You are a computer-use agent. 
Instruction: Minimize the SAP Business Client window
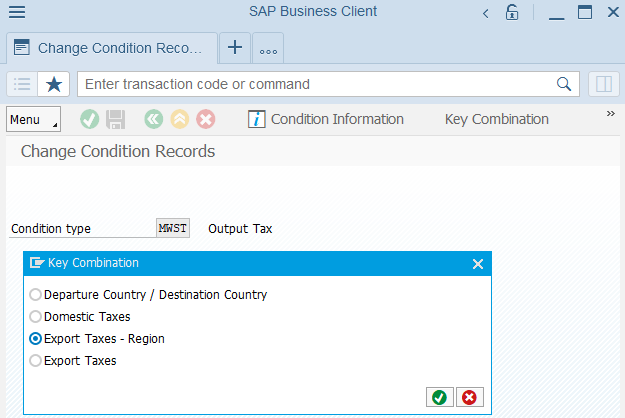pyautogui.click(x=556, y=18)
